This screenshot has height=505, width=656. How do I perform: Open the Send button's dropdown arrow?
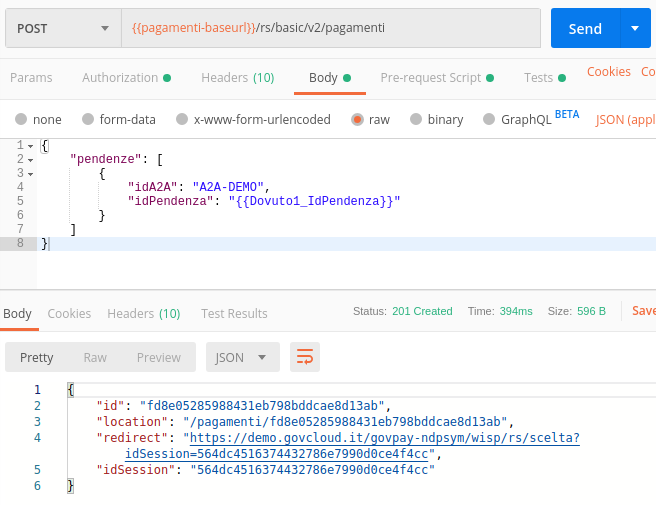(x=635, y=28)
